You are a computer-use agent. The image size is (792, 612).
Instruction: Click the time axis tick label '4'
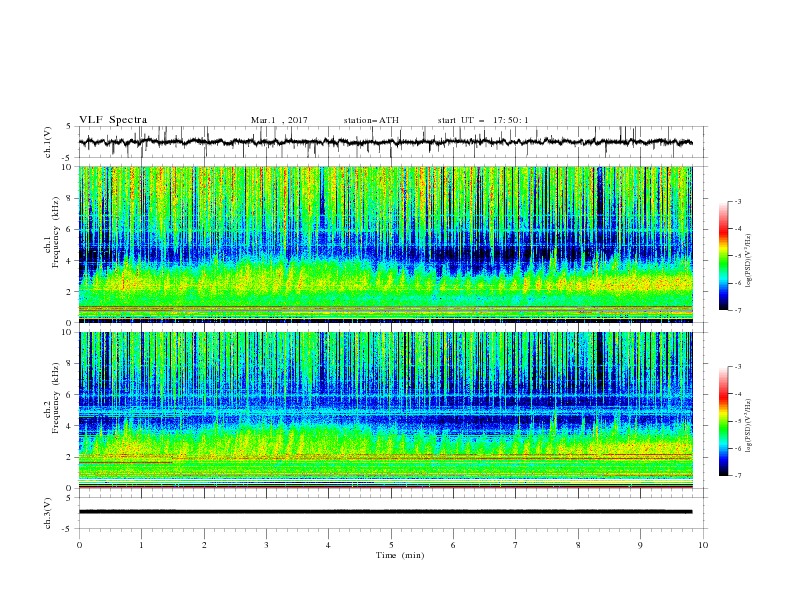click(x=328, y=545)
